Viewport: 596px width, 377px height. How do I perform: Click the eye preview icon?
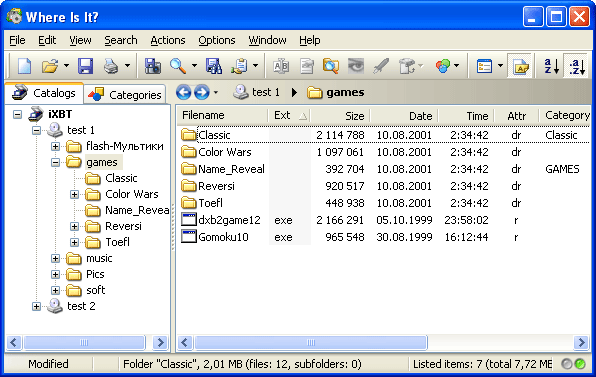pyautogui.click(x=356, y=66)
